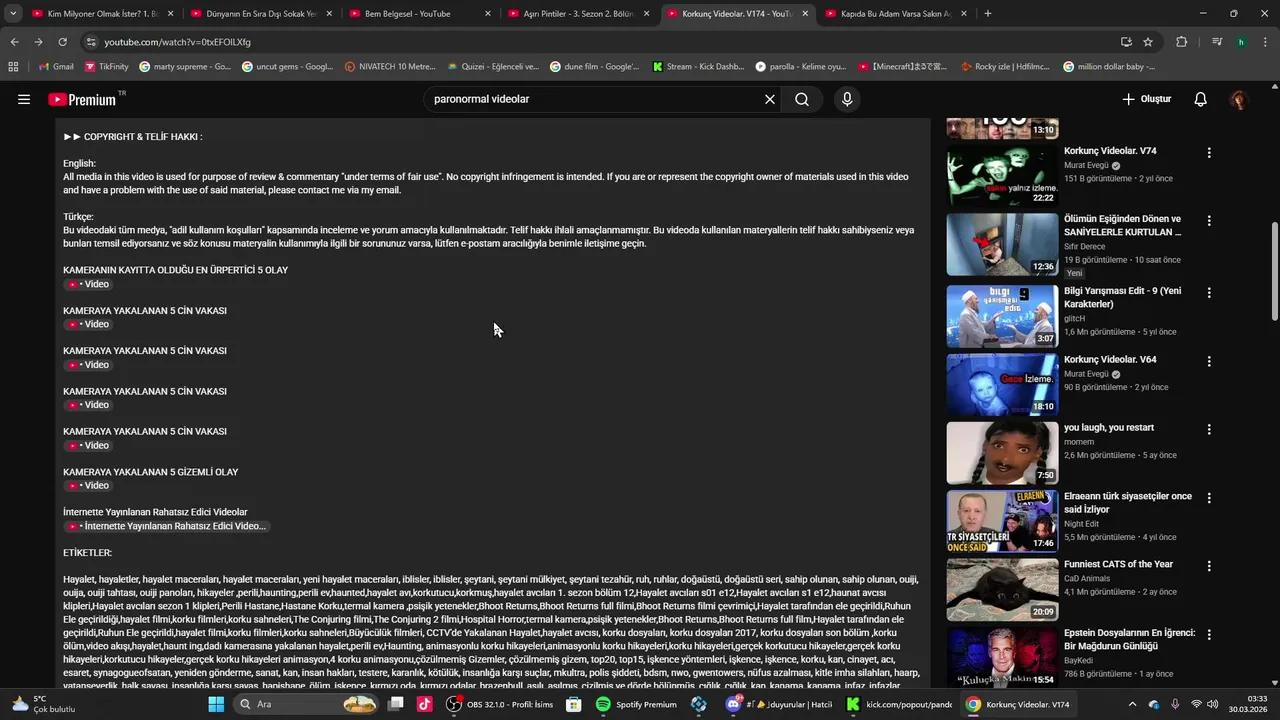Open Stream - Kick Dashboard bookmark
Screen dimensions: 1280x720
(x=698, y=67)
